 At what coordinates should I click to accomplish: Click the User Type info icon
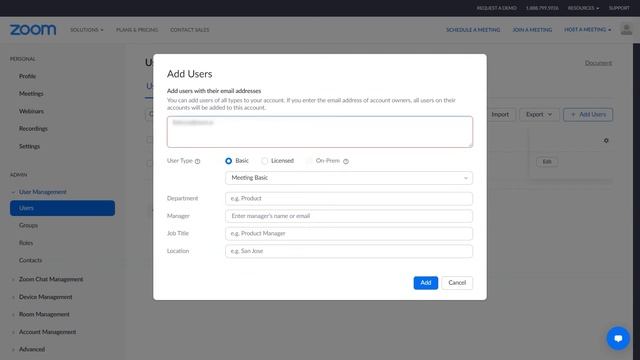(x=198, y=161)
